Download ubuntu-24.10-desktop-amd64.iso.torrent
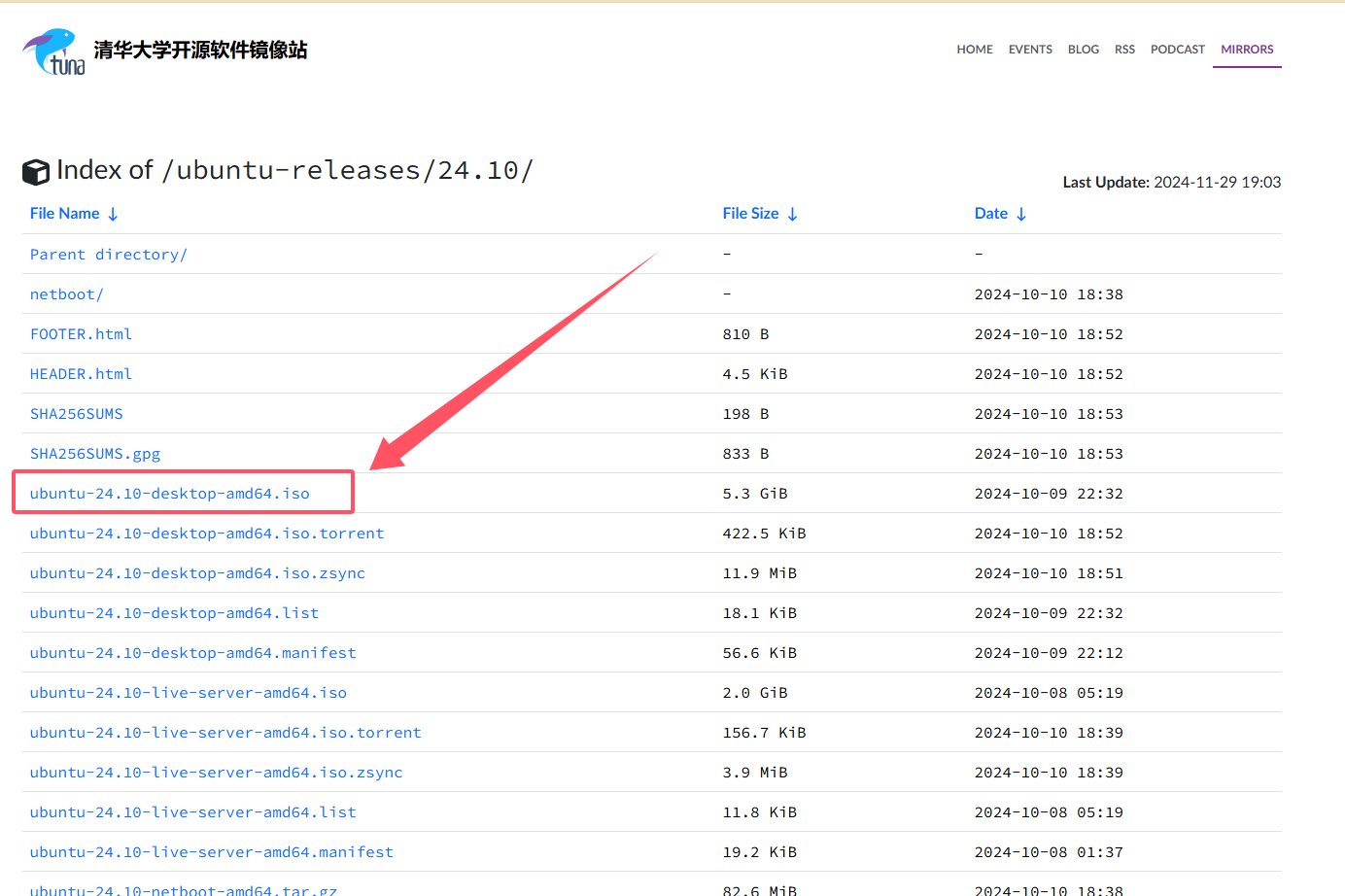 (x=207, y=534)
